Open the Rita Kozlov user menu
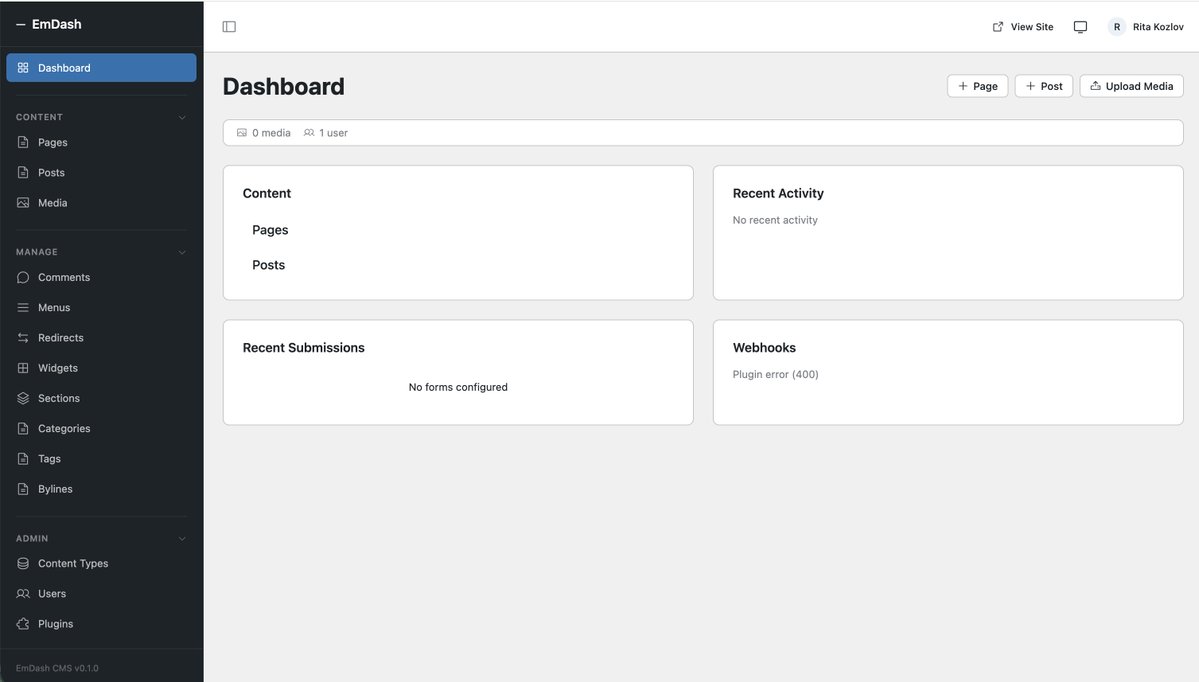 1145,27
